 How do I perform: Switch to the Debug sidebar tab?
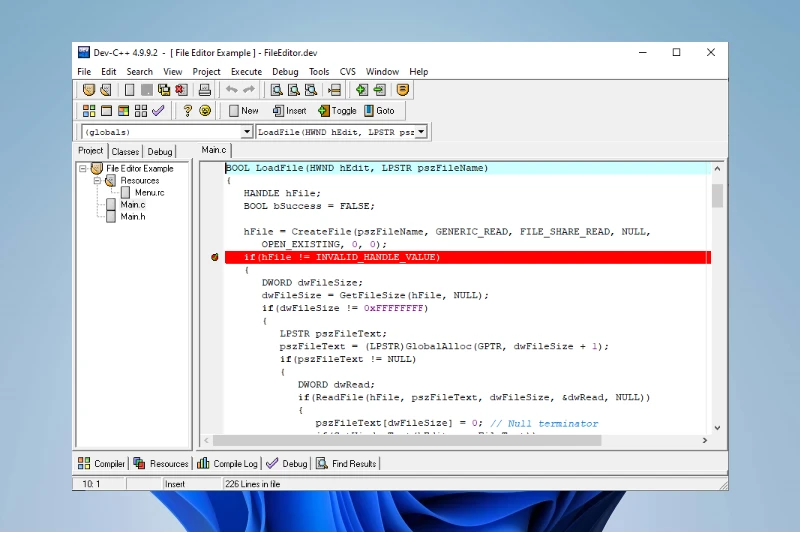(x=160, y=151)
